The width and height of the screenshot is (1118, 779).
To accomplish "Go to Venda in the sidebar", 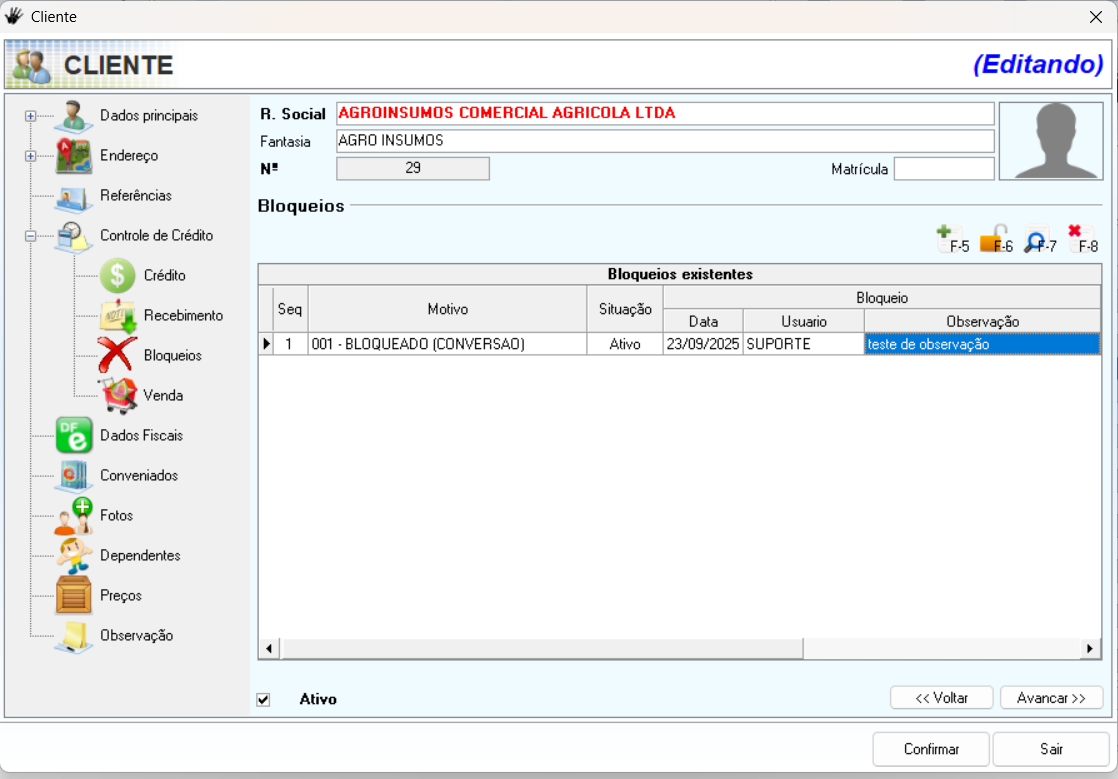I will (163, 396).
